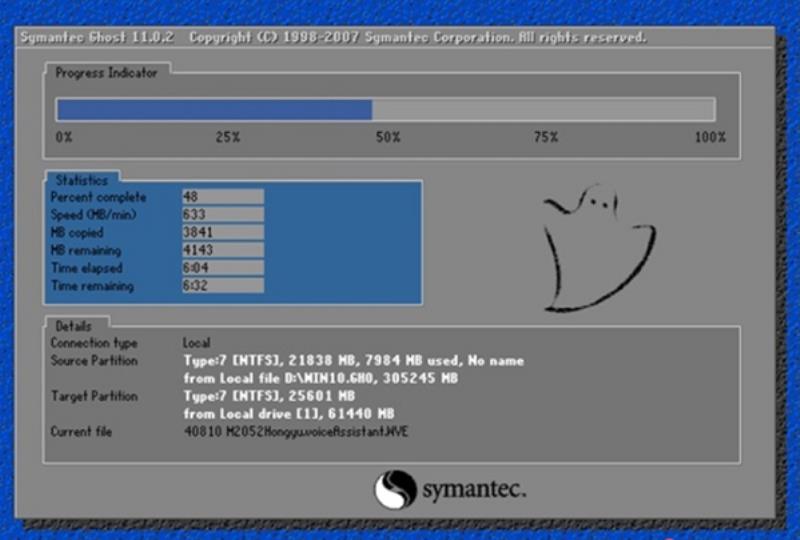Click the Symantec Ghost 11.0.2 title text

pyautogui.click(x=97, y=38)
